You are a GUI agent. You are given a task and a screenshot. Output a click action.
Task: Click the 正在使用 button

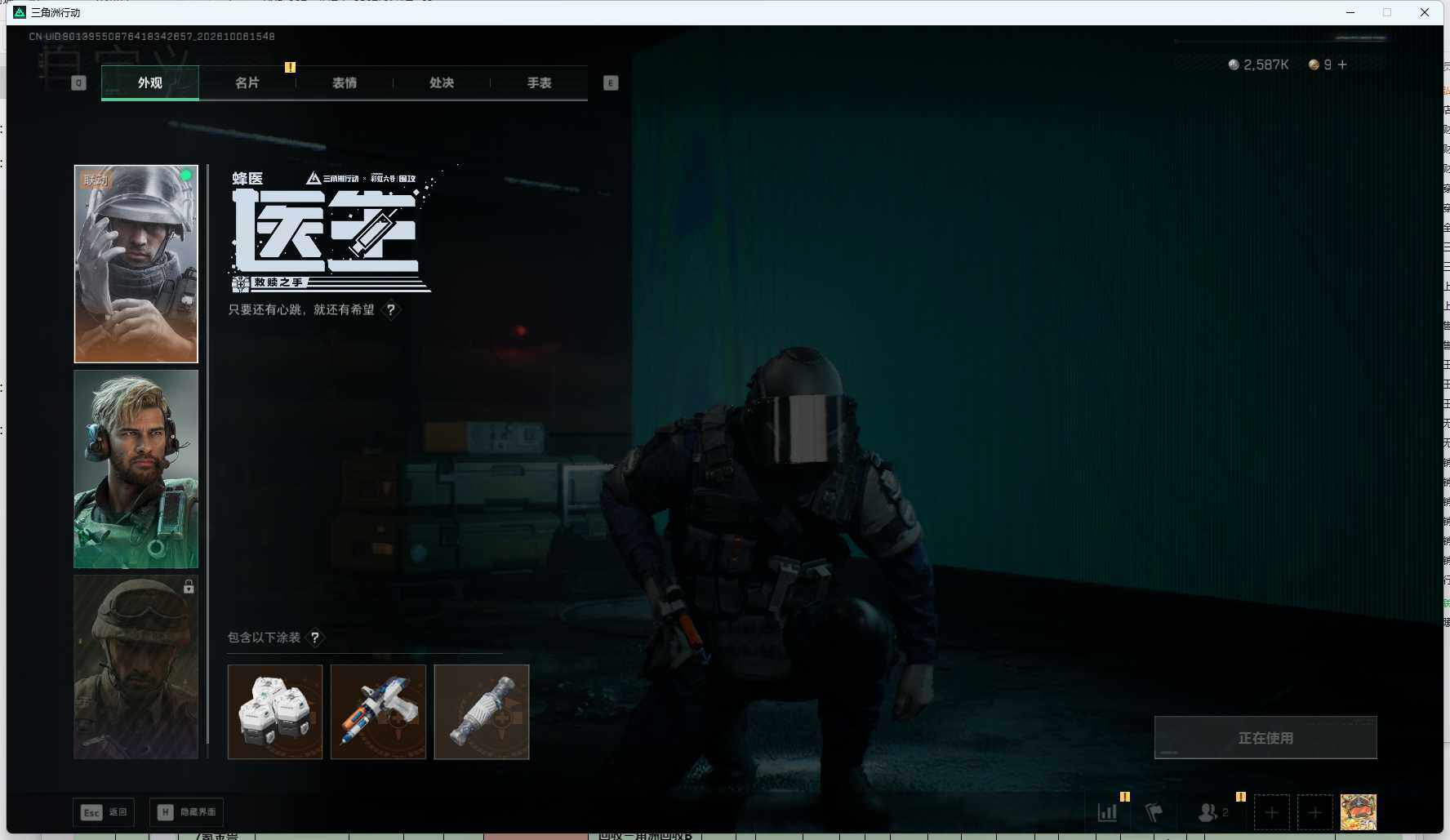1265,738
